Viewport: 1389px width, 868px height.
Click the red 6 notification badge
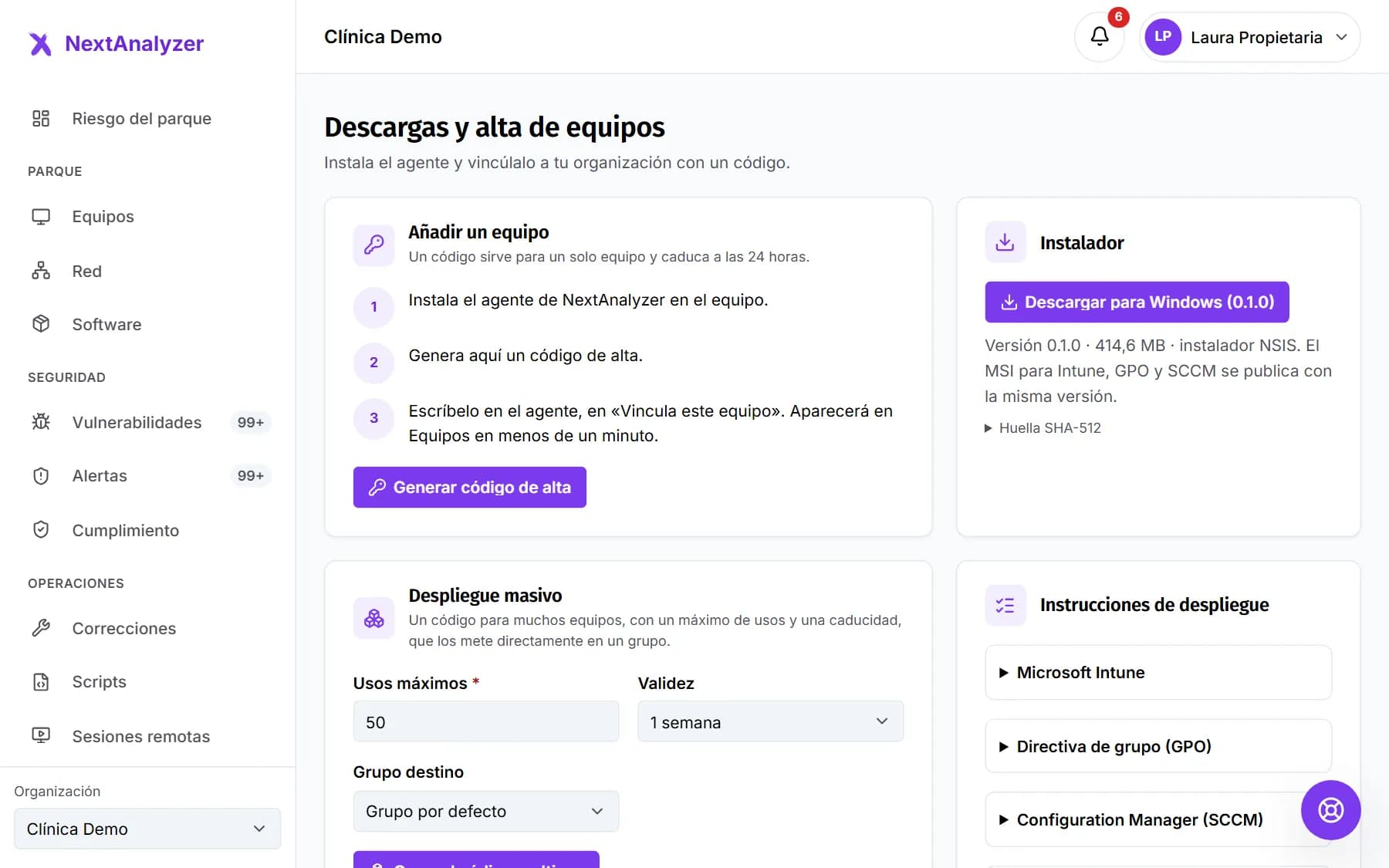[1118, 17]
